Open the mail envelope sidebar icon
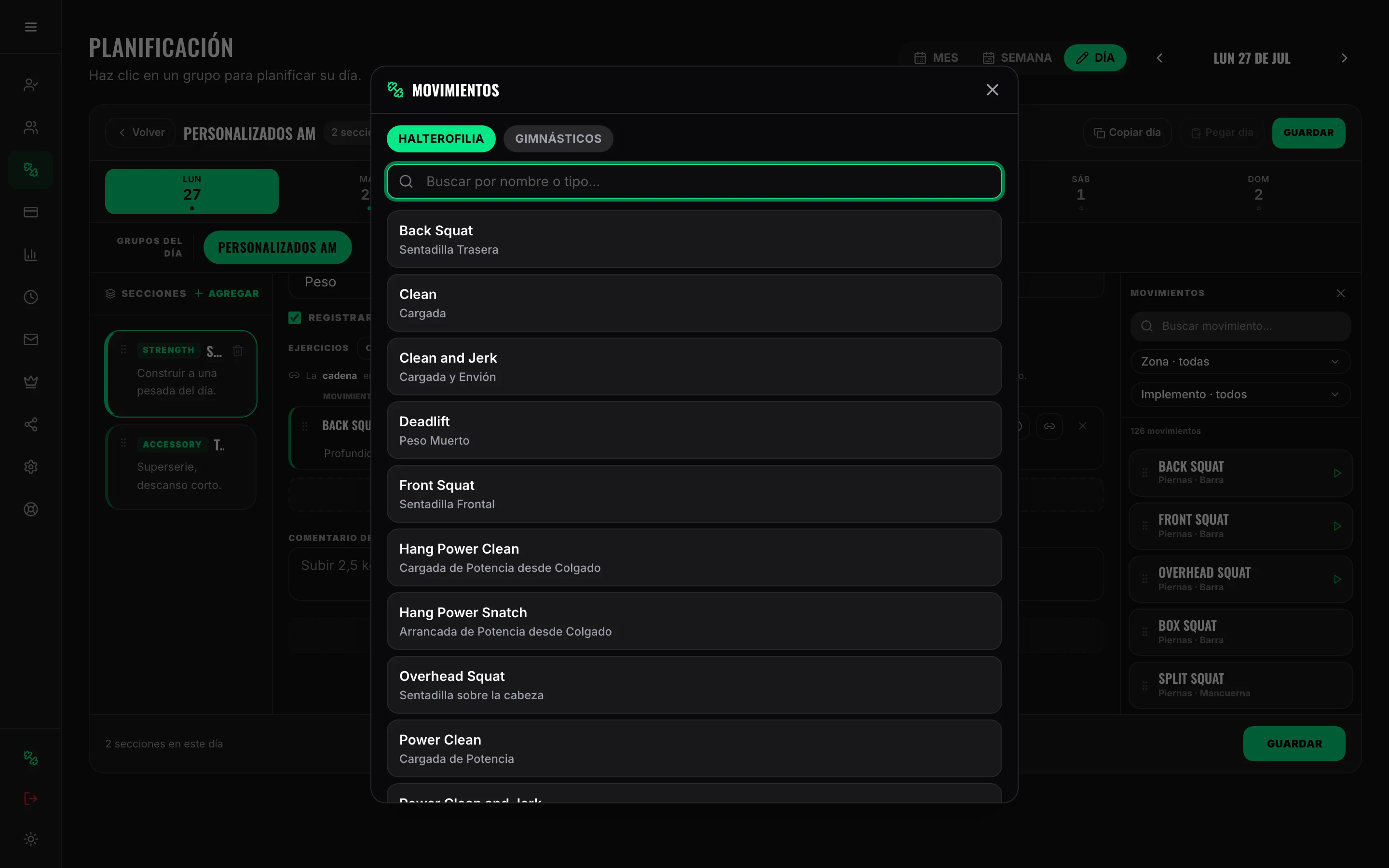Screen dimensions: 1389x868 pyautogui.click(x=31, y=339)
